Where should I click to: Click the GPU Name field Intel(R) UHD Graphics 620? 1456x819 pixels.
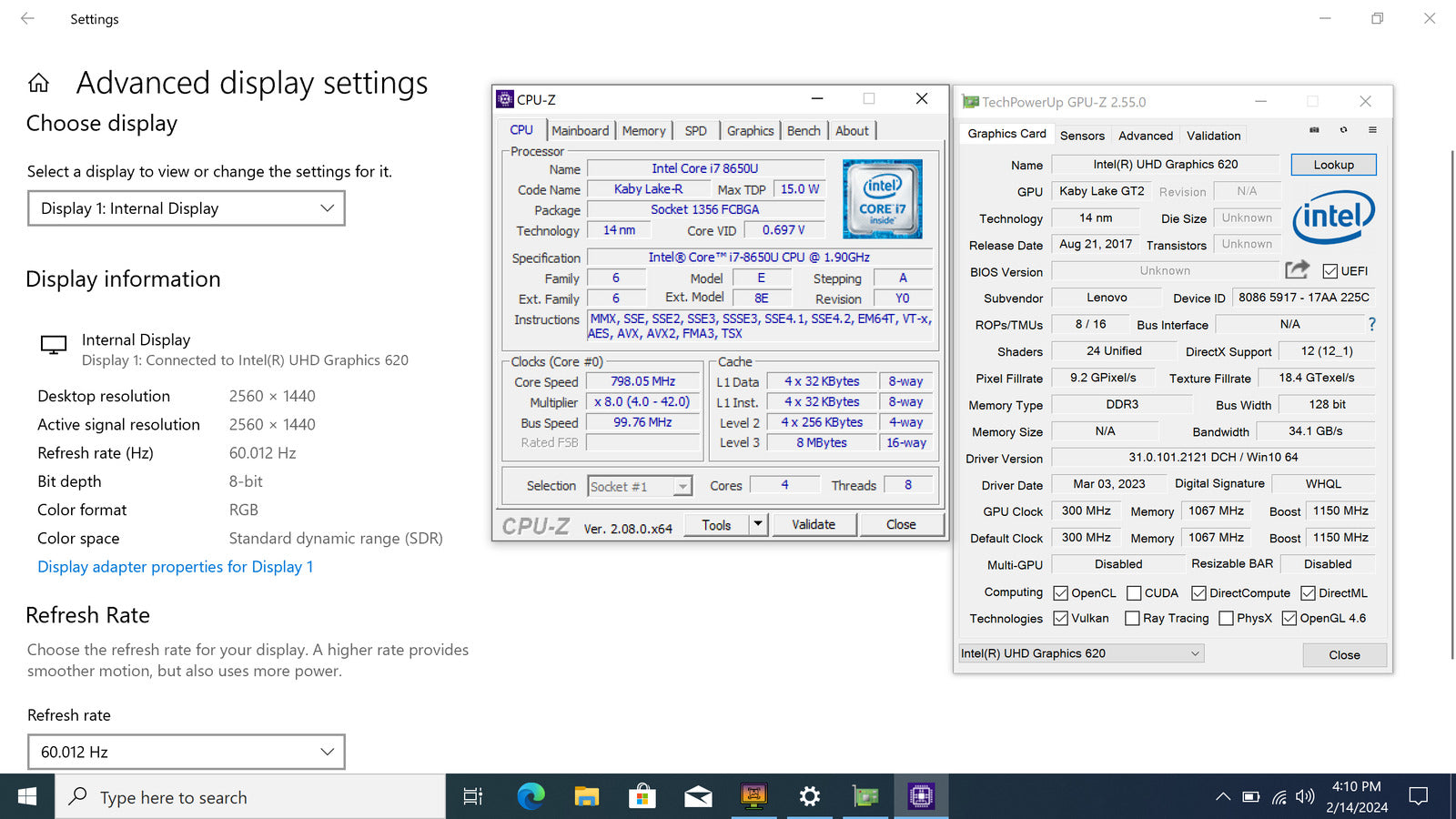1165,165
